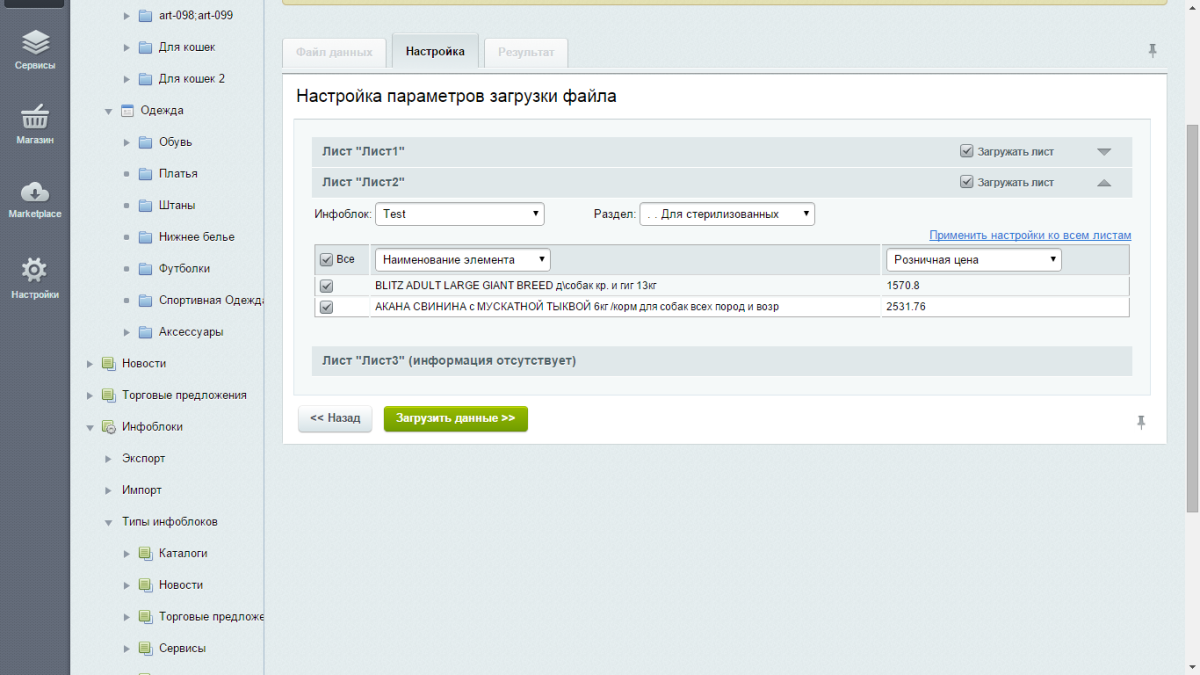Click the pin icon near the bottom buttons
The width and height of the screenshot is (1200, 675).
click(x=1141, y=422)
